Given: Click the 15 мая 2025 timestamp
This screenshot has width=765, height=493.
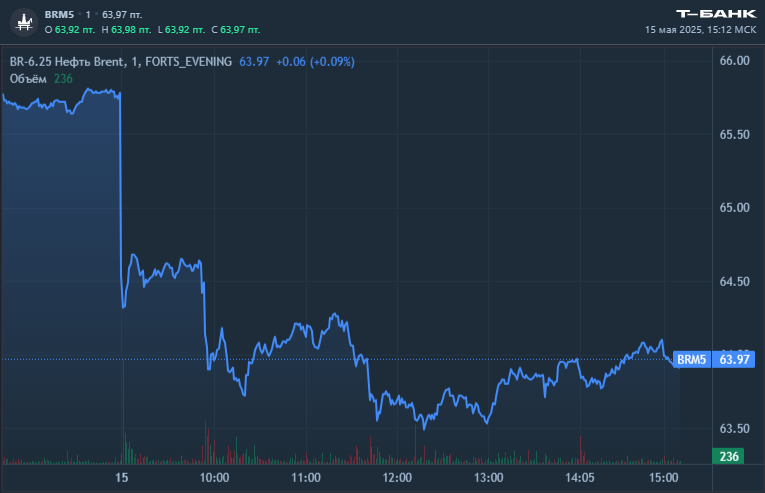Looking at the screenshot, I should click(x=703, y=30).
